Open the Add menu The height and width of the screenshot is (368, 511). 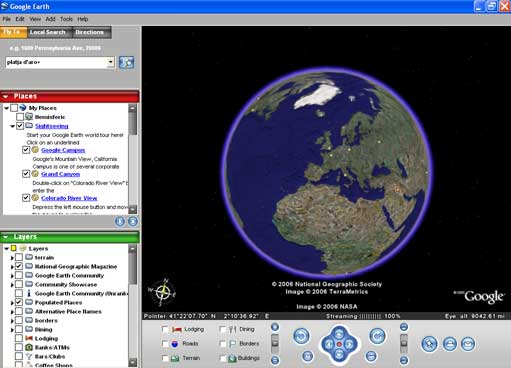tap(50, 19)
